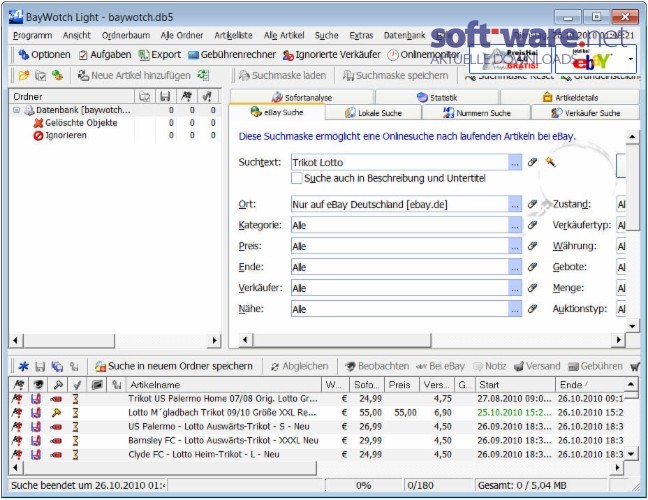Open the Ort selection dropdown
The height and width of the screenshot is (500, 648).
[515, 204]
